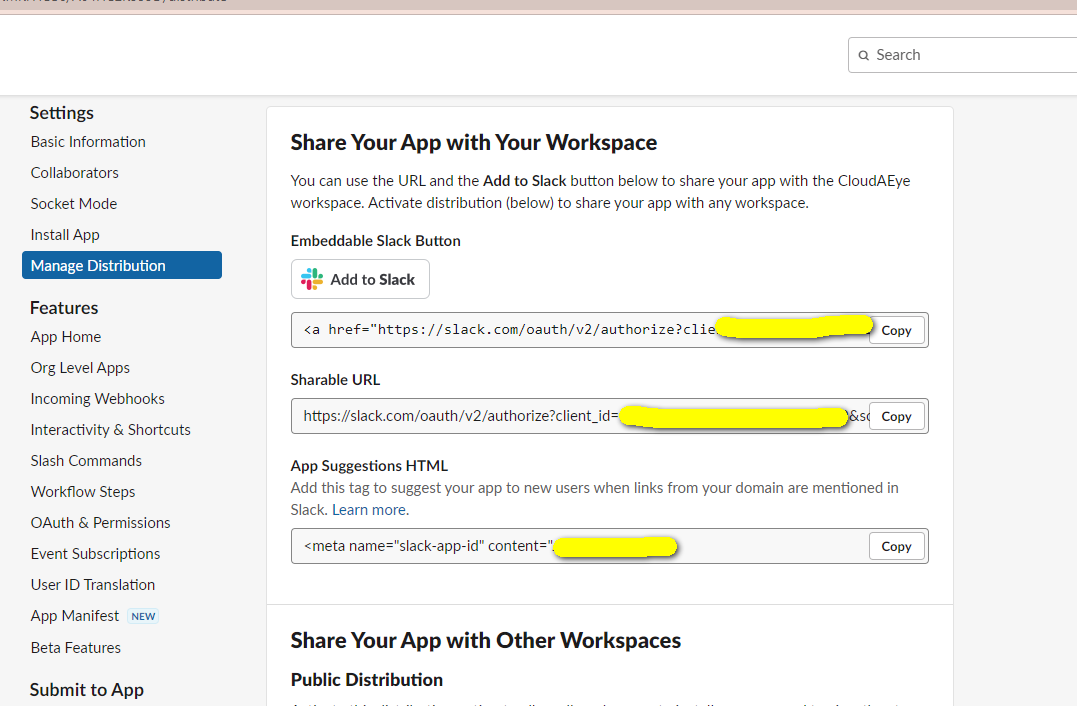Click the Sharable URL label
The height and width of the screenshot is (706, 1077).
(x=335, y=380)
